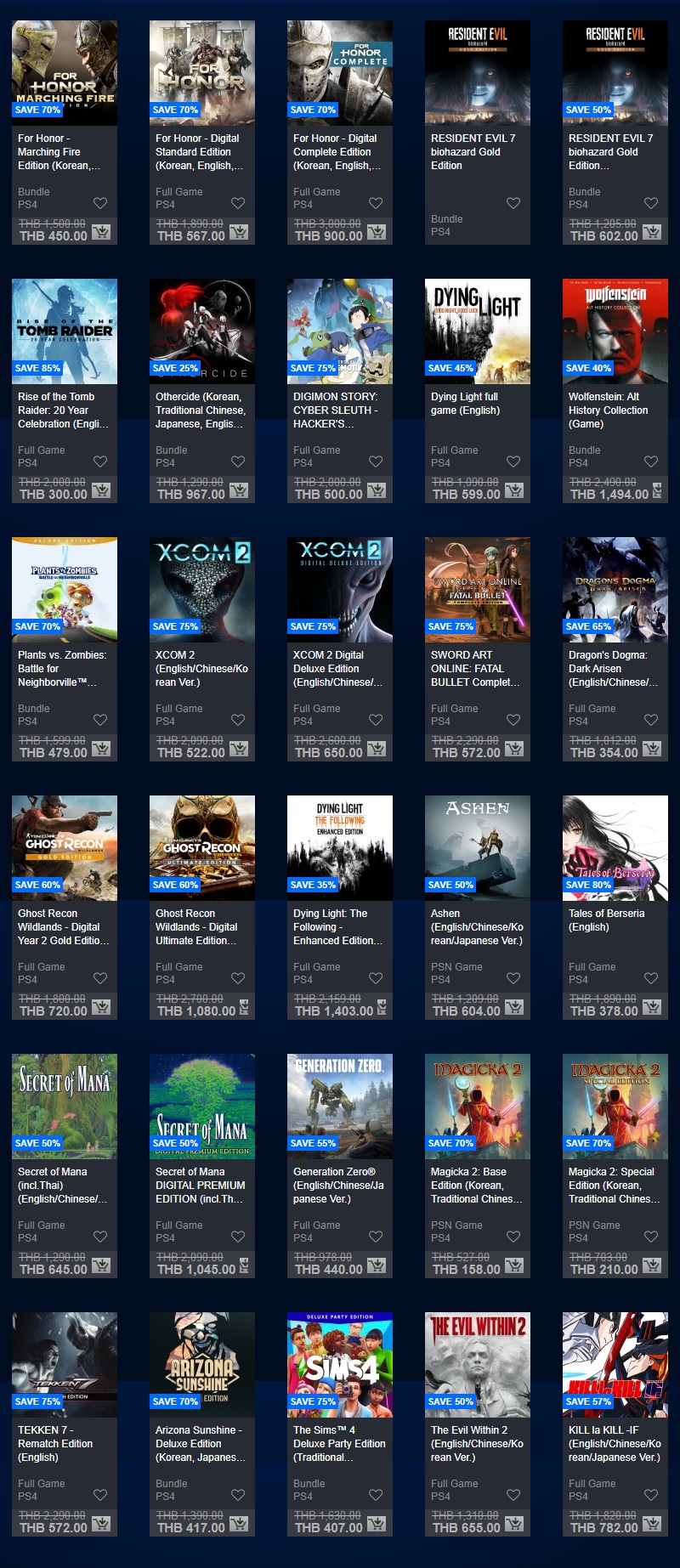Add Tekken 7 Rematch Edition to cart
This screenshot has width=680, height=1568.
101,1524
